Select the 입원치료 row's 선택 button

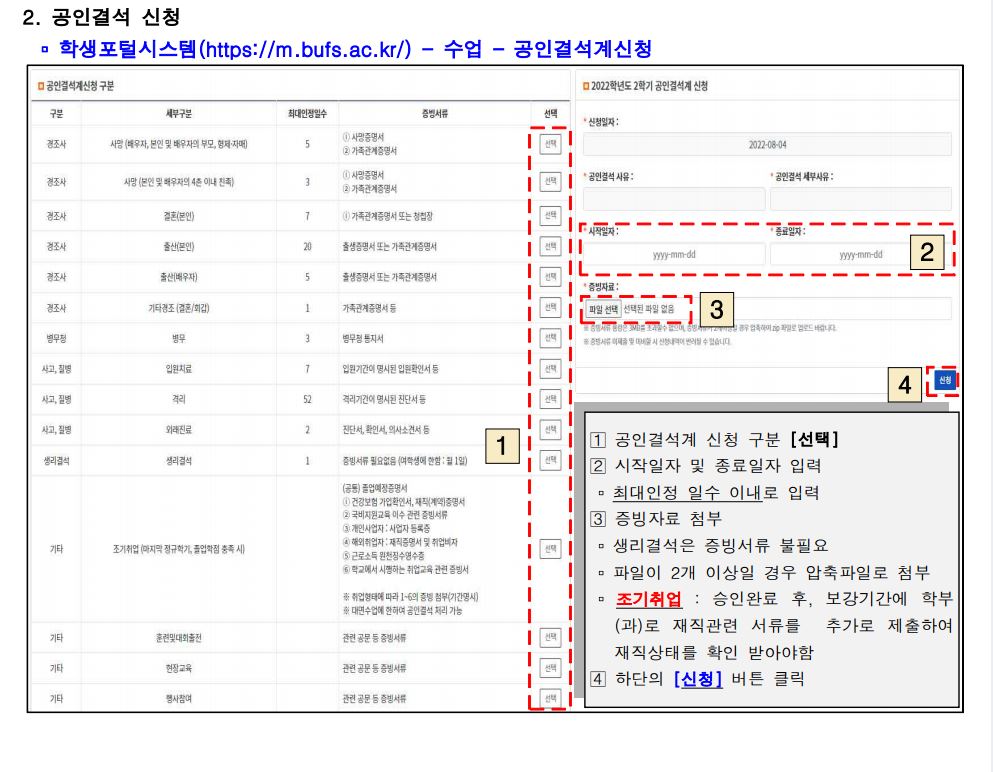click(x=549, y=369)
